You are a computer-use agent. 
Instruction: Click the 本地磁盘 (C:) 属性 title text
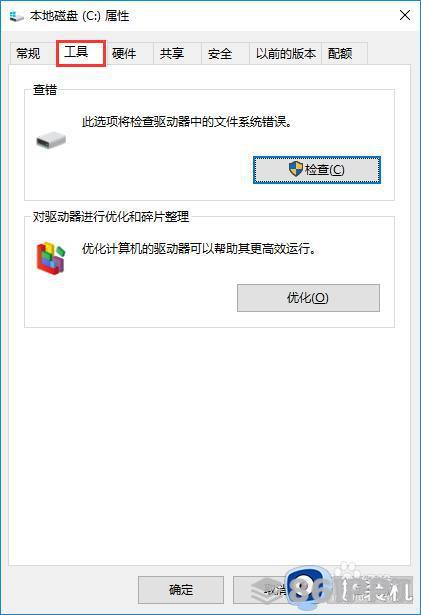click(80, 16)
